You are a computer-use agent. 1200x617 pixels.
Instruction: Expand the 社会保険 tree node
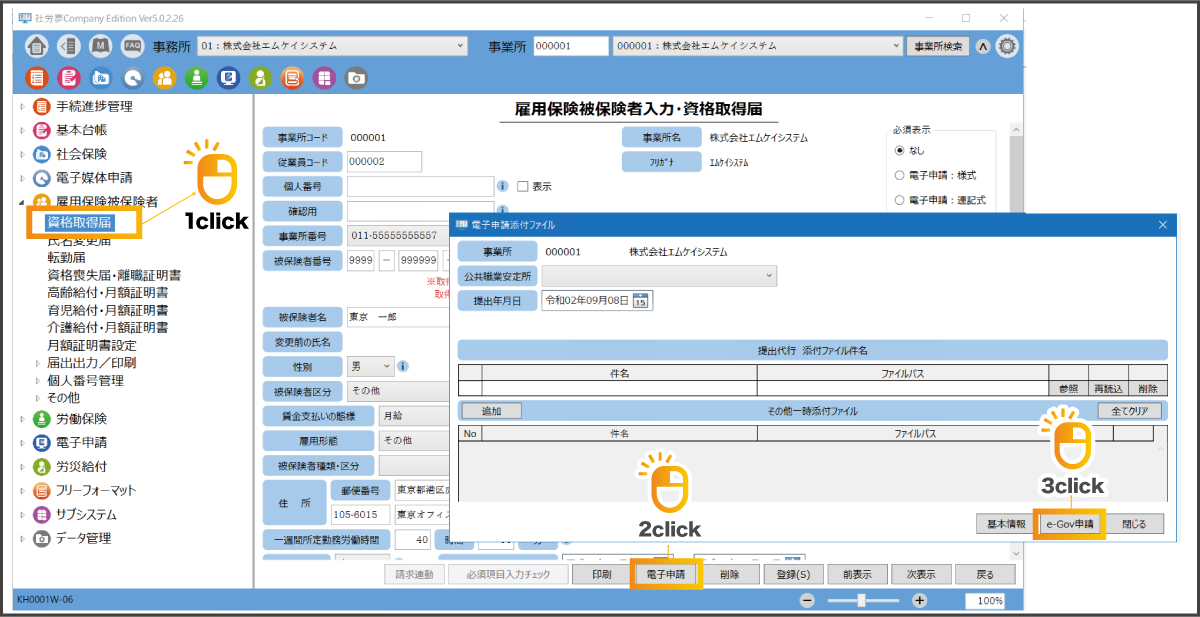coord(24,154)
